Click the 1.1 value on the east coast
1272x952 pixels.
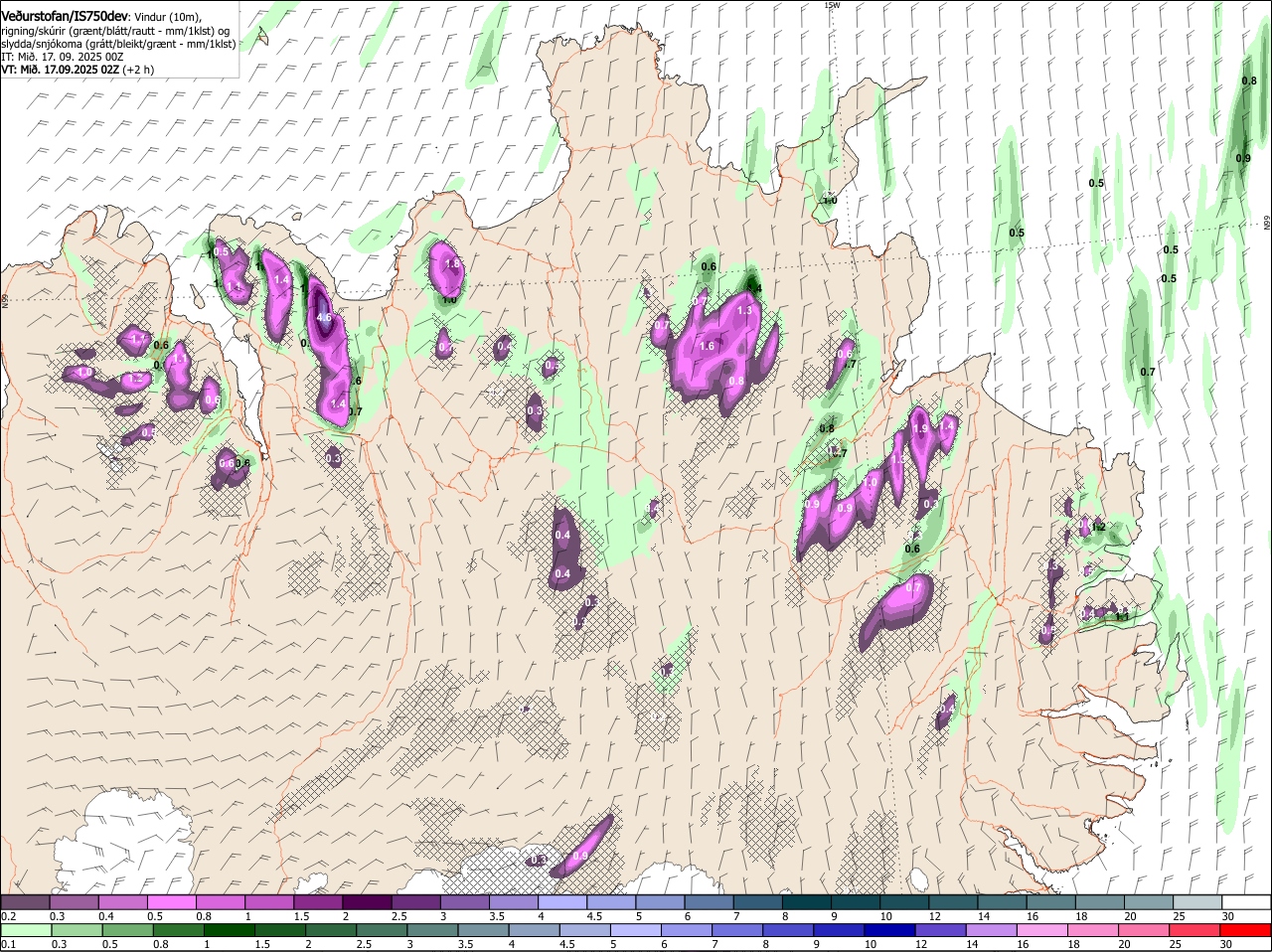click(x=1122, y=616)
